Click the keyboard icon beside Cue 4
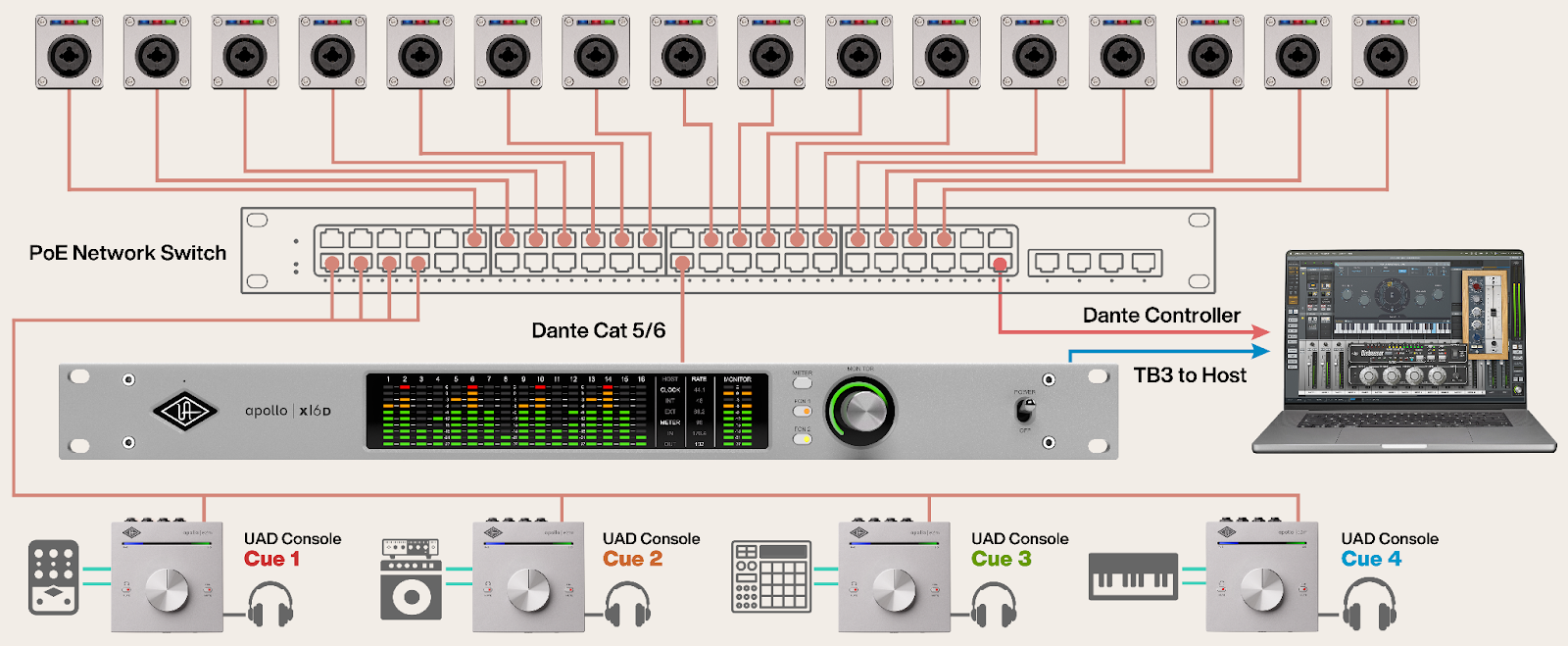Viewport: 1568px width, 646px height. click(x=1133, y=576)
